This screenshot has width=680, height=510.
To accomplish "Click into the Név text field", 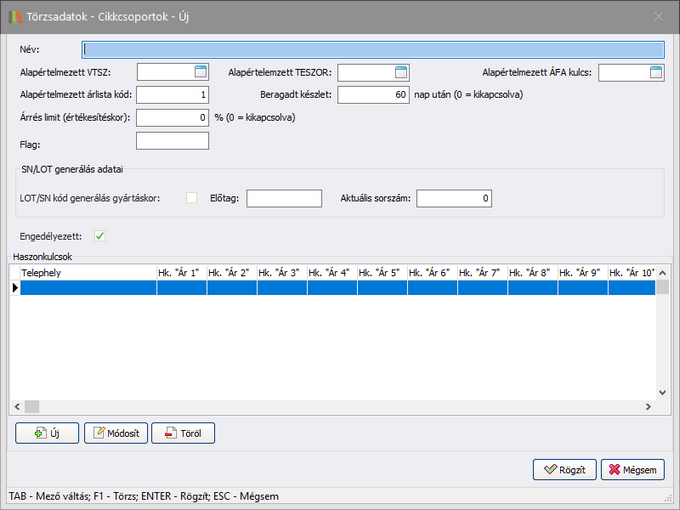I will tap(373, 49).
